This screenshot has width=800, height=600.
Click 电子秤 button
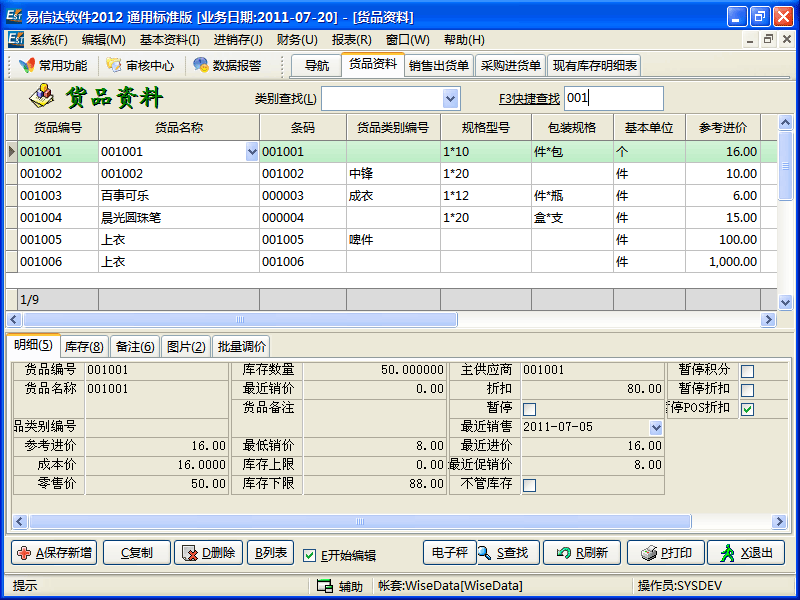449,553
